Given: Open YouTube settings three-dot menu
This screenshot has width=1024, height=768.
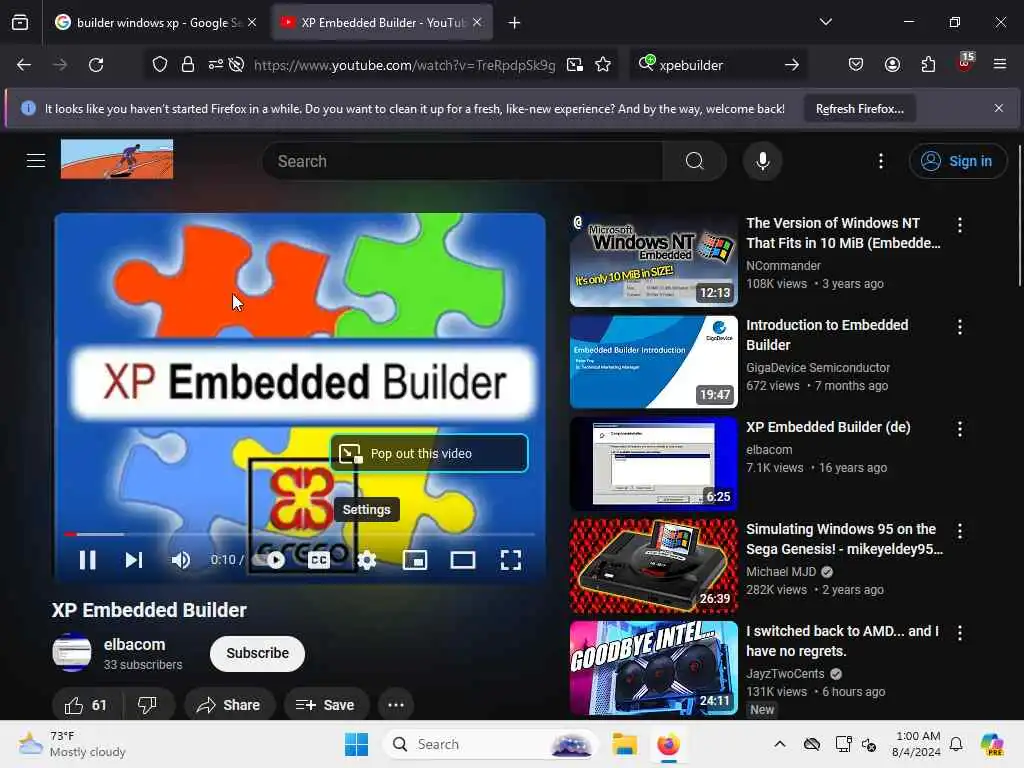Looking at the screenshot, I should [x=881, y=161].
